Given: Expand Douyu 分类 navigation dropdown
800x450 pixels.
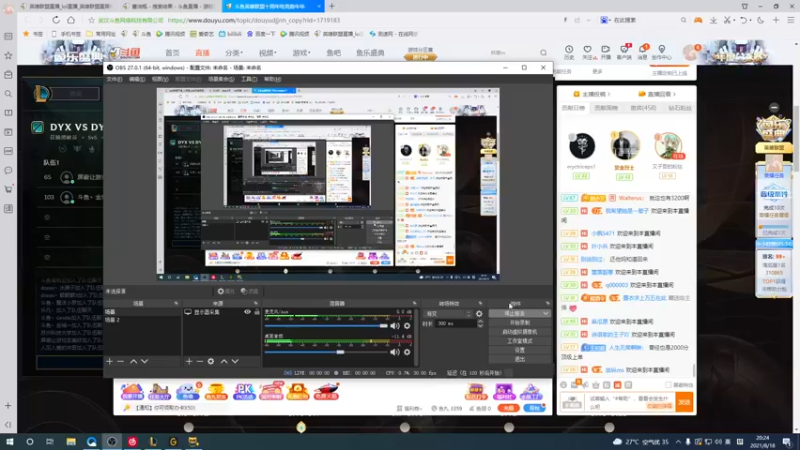Looking at the screenshot, I should click(234, 53).
